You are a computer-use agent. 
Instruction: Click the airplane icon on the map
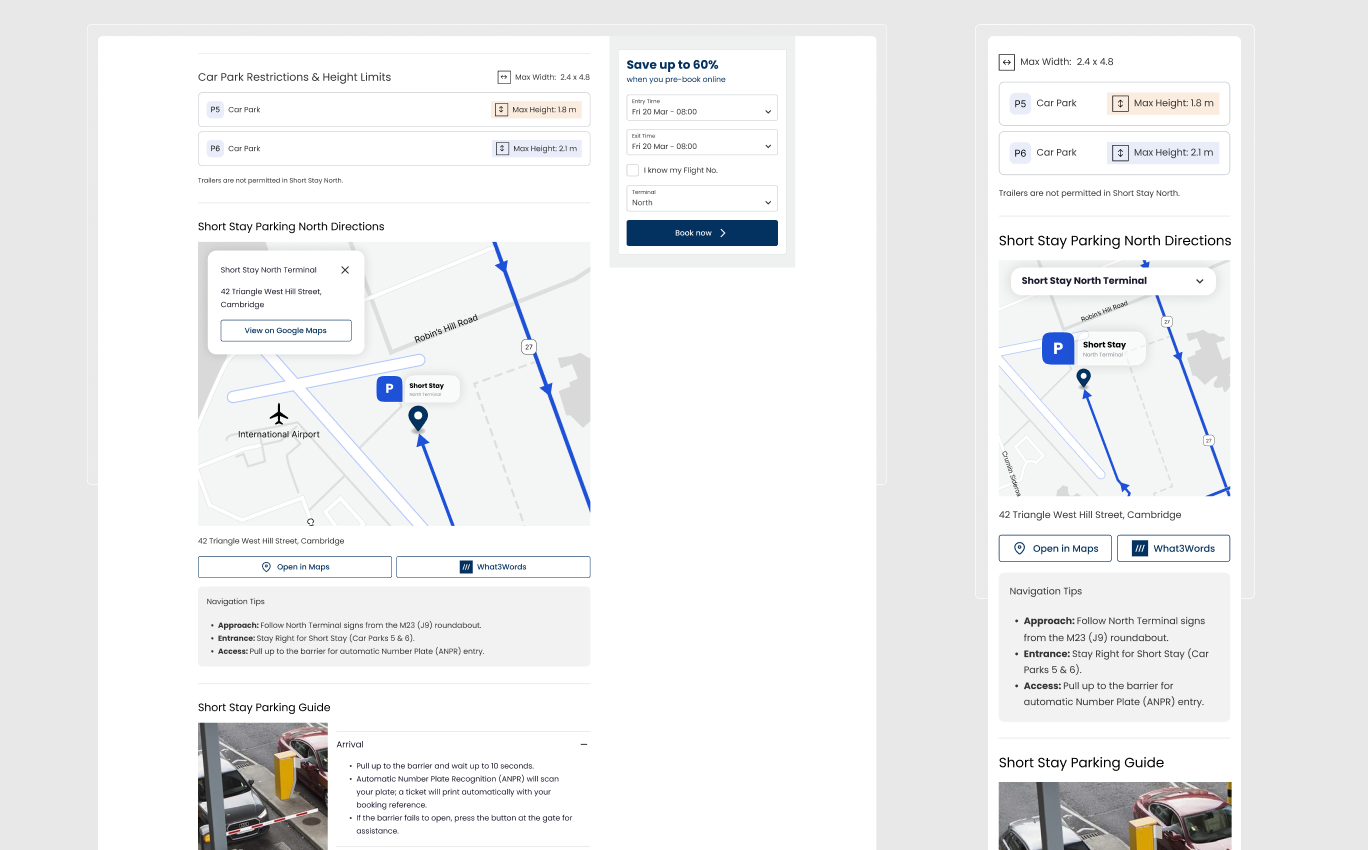pyautogui.click(x=279, y=413)
